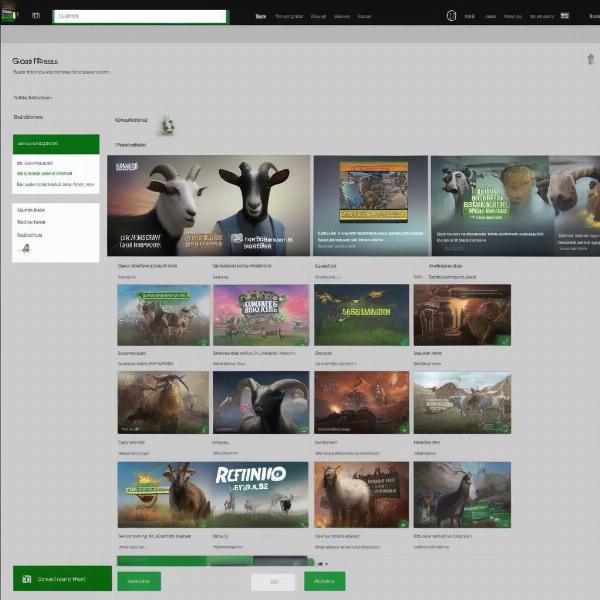Click green corner badge on volcano tile
600x600 pixels.
(403, 429)
